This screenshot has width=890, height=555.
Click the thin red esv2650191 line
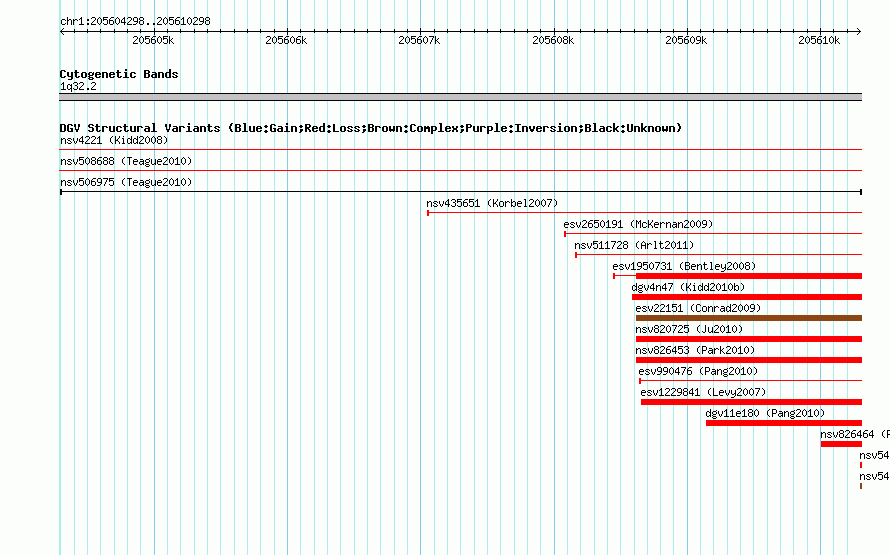point(713,234)
